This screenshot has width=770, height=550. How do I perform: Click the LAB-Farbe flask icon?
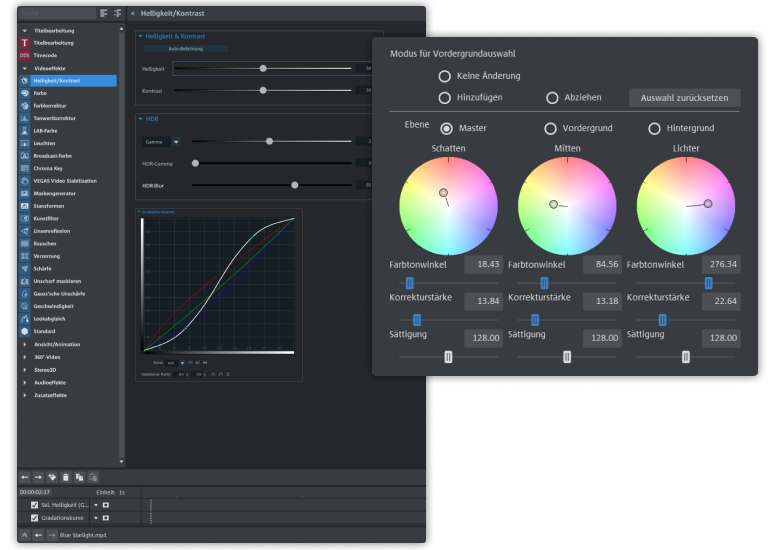coord(25,131)
